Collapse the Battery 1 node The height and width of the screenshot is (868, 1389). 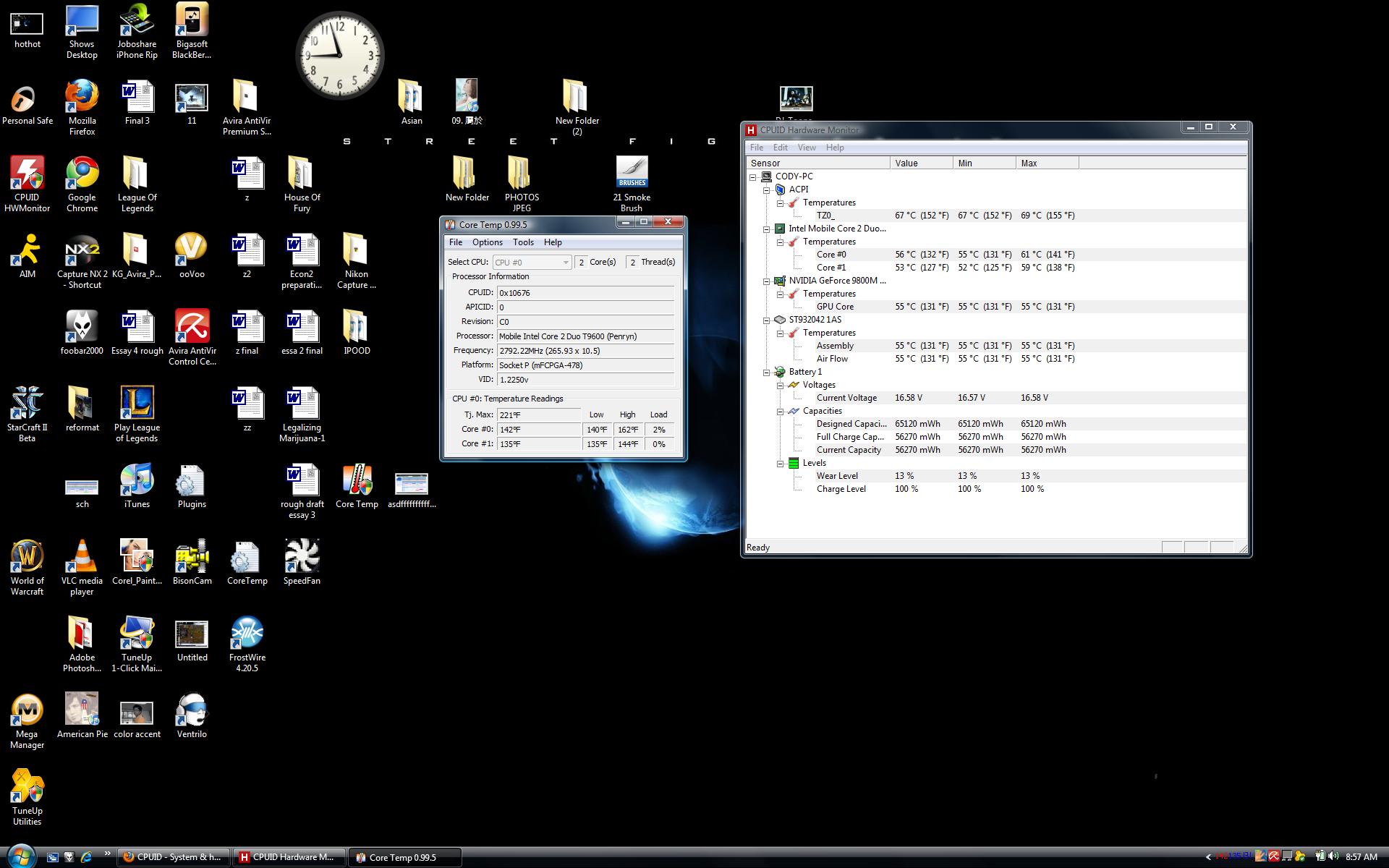click(767, 372)
